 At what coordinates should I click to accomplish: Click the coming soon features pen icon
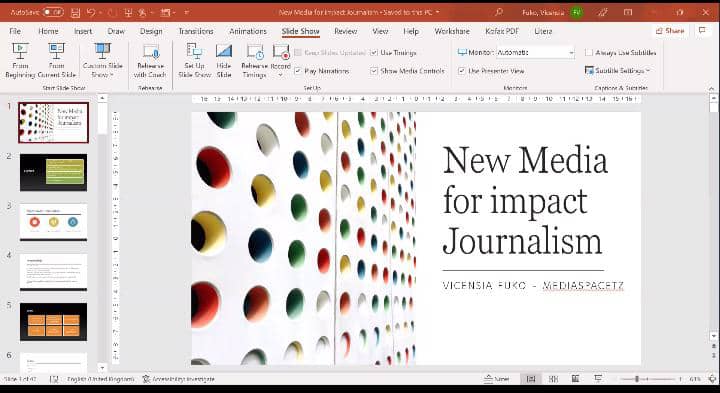(602, 12)
